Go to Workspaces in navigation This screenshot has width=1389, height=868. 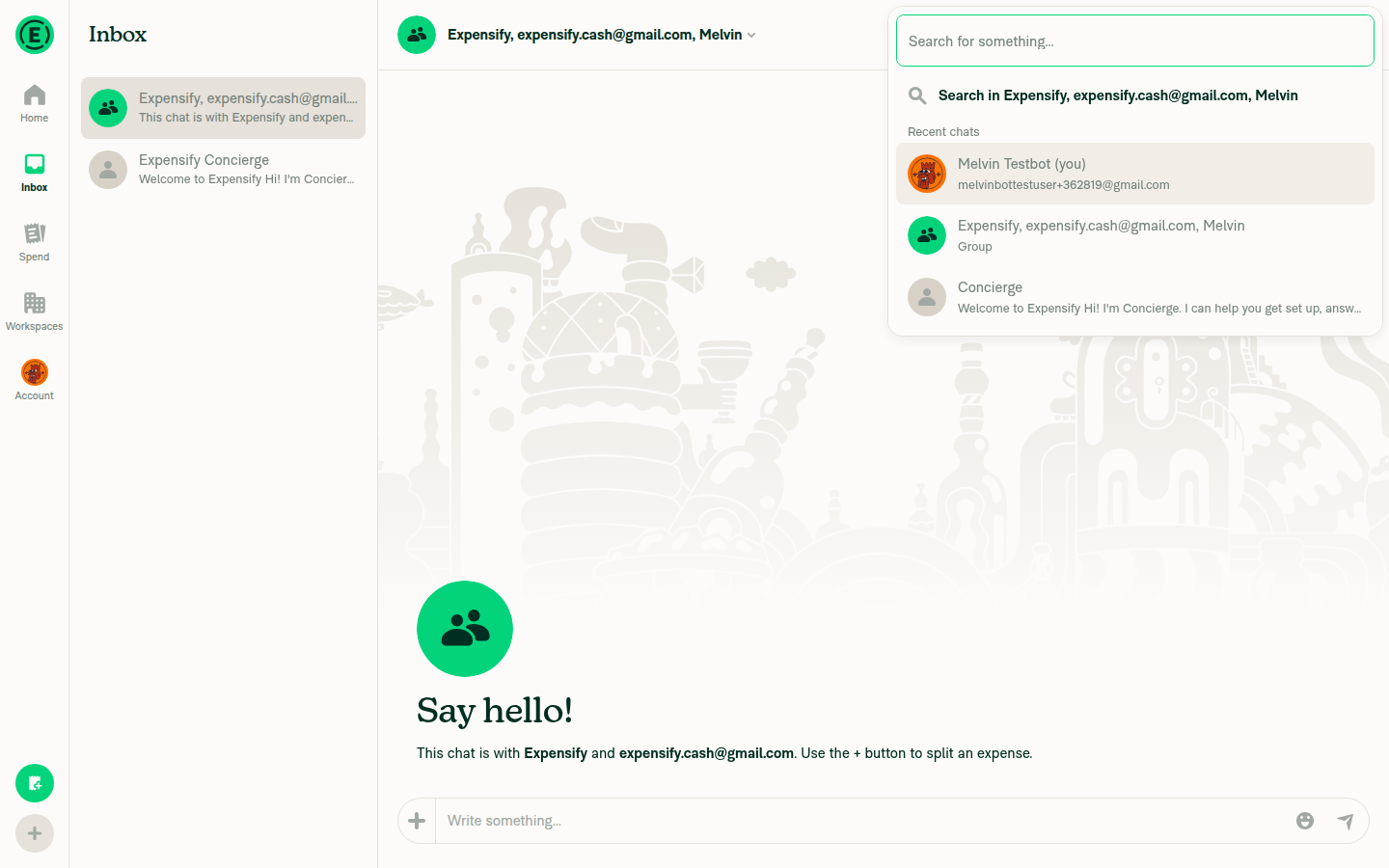[x=34, y=312]
